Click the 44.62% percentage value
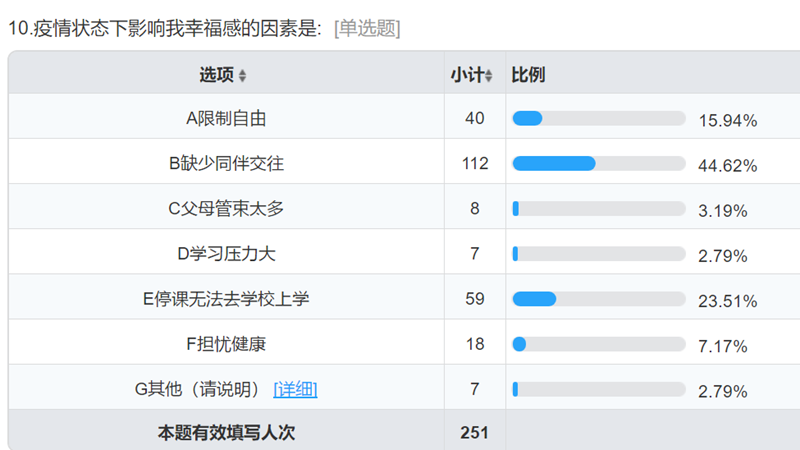Viewport: 800px width, 450px height. (x=728, y=166)
